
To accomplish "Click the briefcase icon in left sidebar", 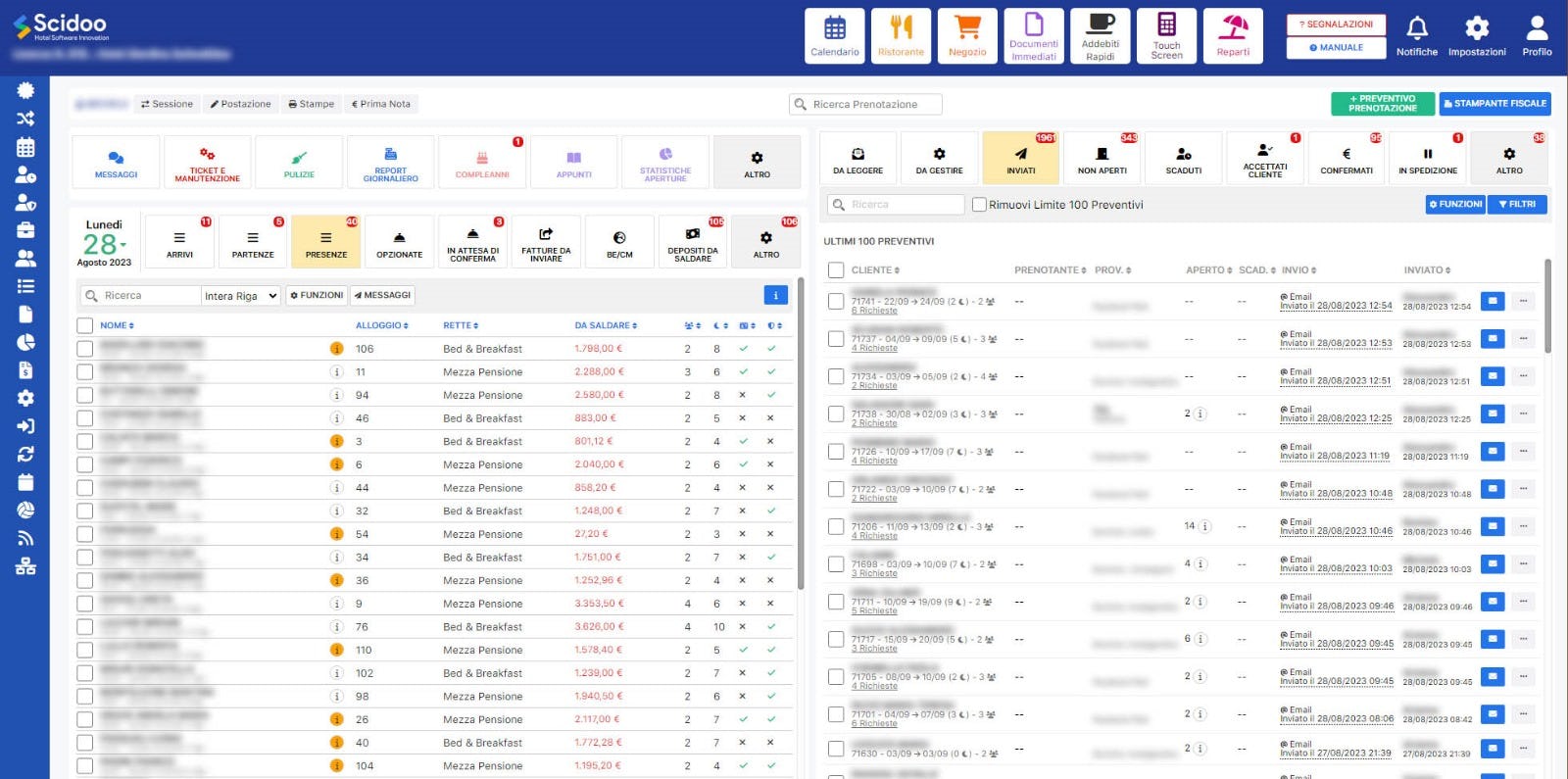I will [25, 230].
